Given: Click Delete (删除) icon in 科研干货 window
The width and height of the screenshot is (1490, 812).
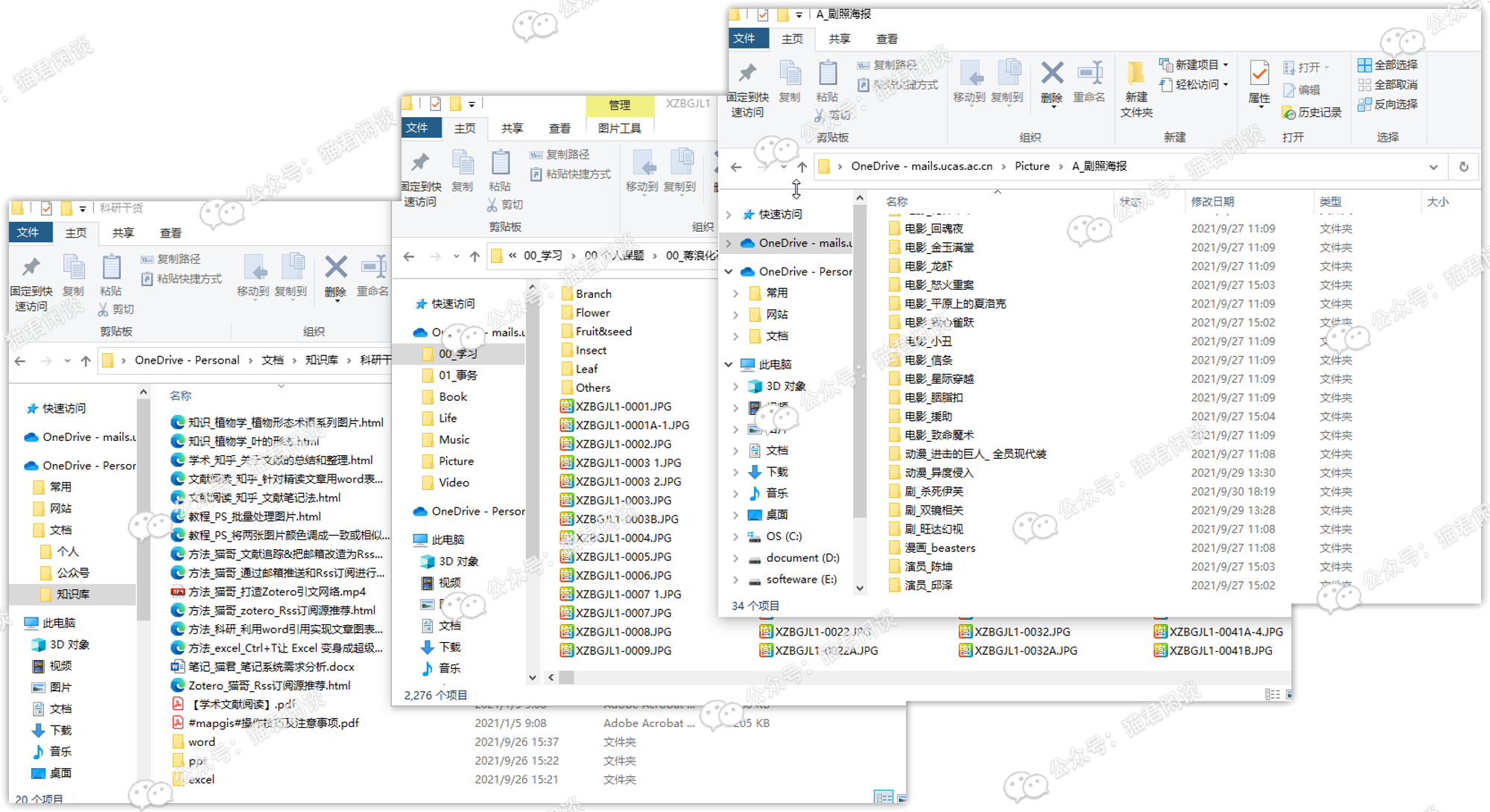Looking at the screenshot, I should pyautogui.click(x=336, y=268).
